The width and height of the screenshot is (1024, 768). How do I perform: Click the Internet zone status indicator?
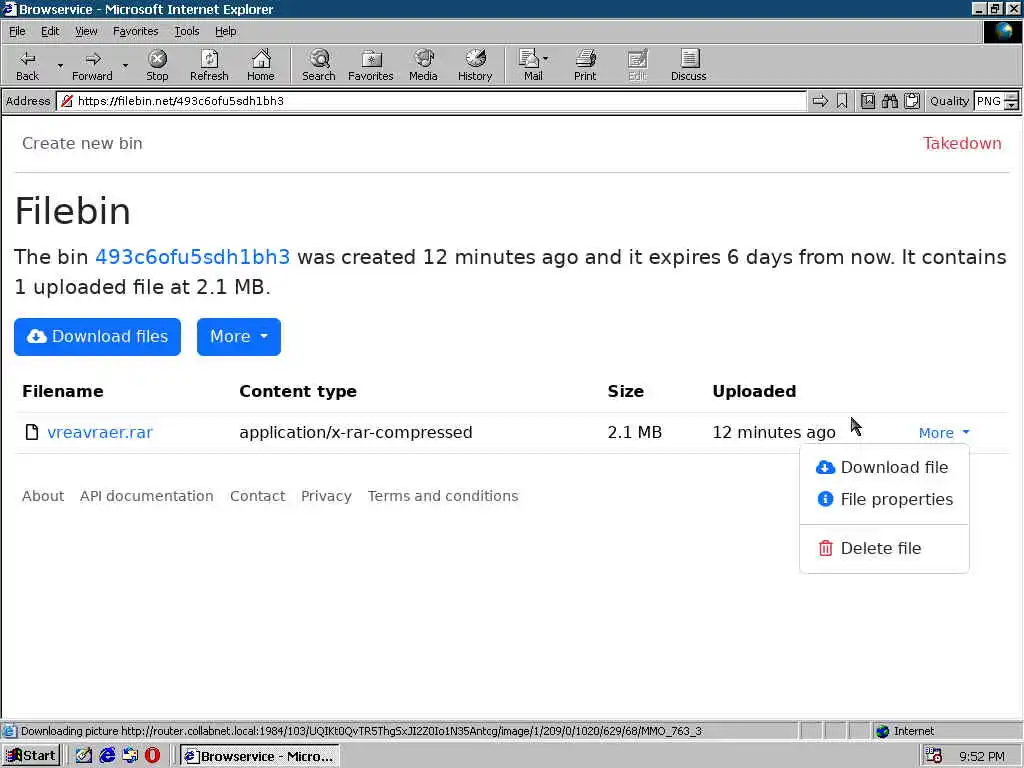[x=905, y=731]
